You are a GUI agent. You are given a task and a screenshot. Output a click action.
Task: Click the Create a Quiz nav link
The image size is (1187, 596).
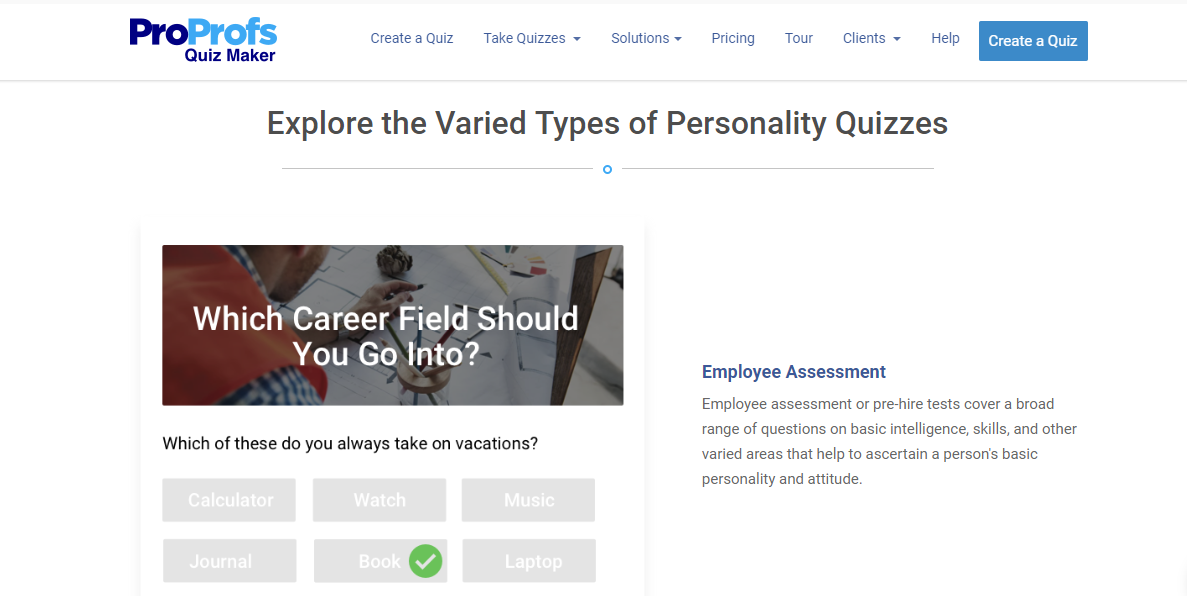[412, 39]
